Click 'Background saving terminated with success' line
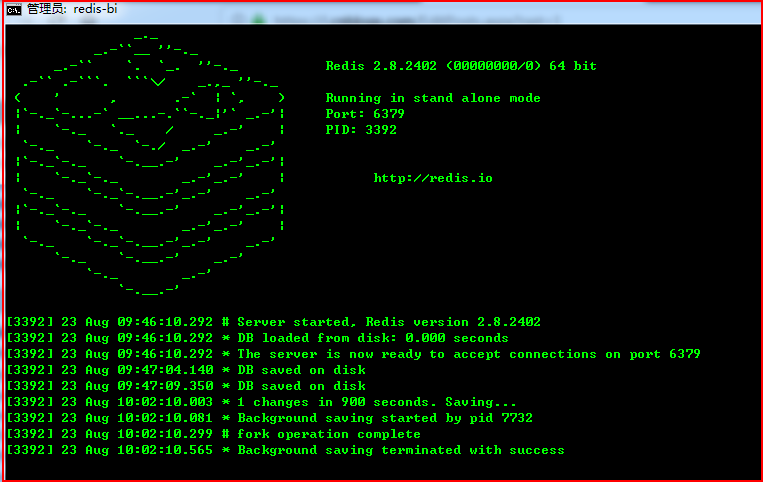Image resolution: width=763 pixels, height=482 pixels. pyautogui.click(x=286, y=450)
